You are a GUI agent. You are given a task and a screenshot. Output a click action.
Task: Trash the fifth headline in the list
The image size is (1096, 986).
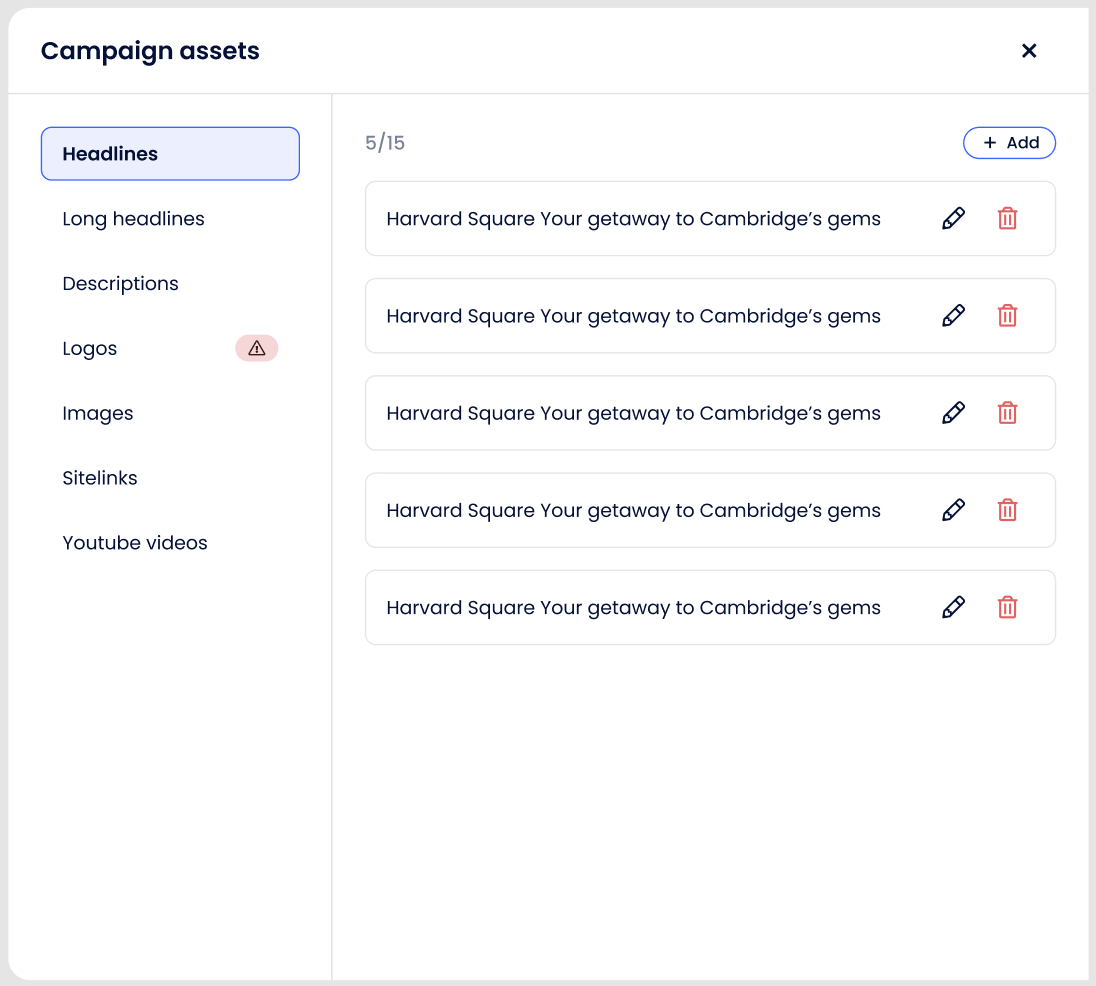(1007, 607)
